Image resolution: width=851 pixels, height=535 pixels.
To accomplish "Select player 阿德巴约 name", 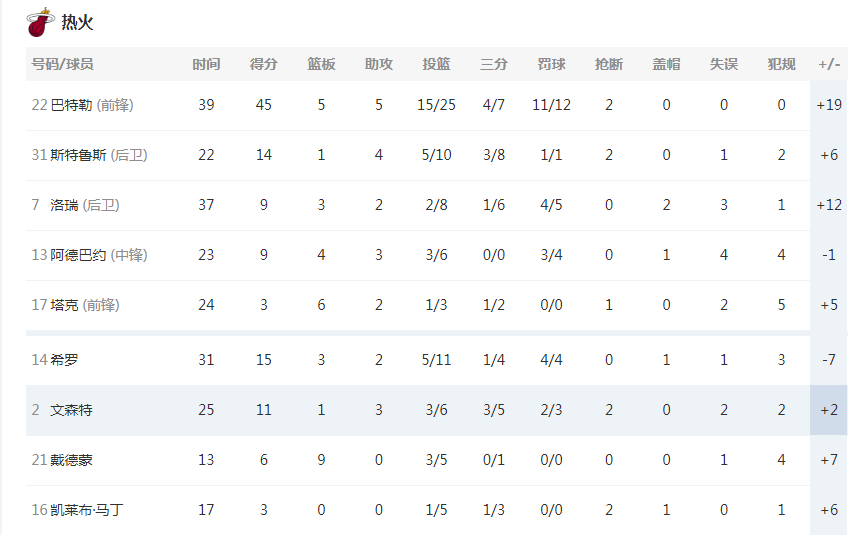I will pos(78,255).
